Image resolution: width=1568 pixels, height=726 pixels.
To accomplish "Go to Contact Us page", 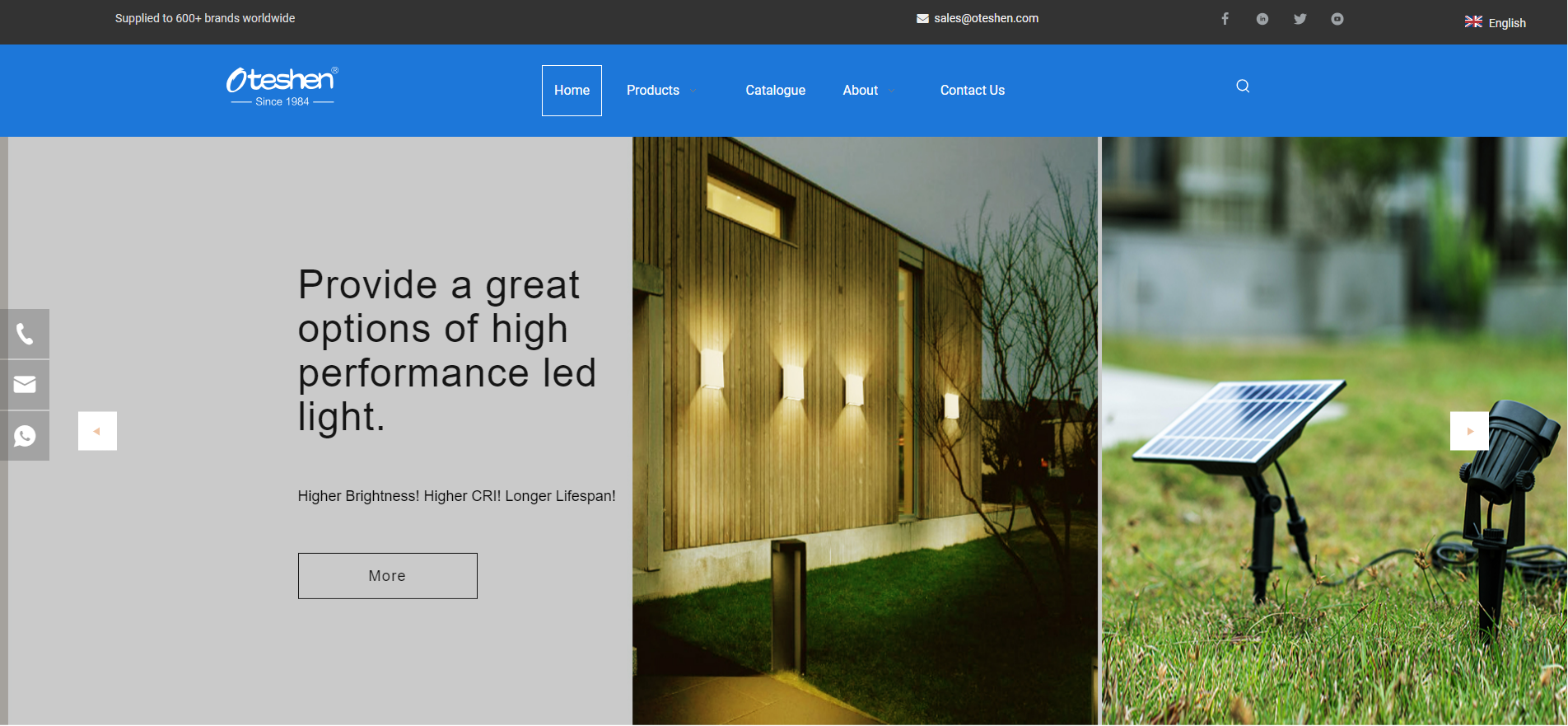I will (x=972, y=91).
